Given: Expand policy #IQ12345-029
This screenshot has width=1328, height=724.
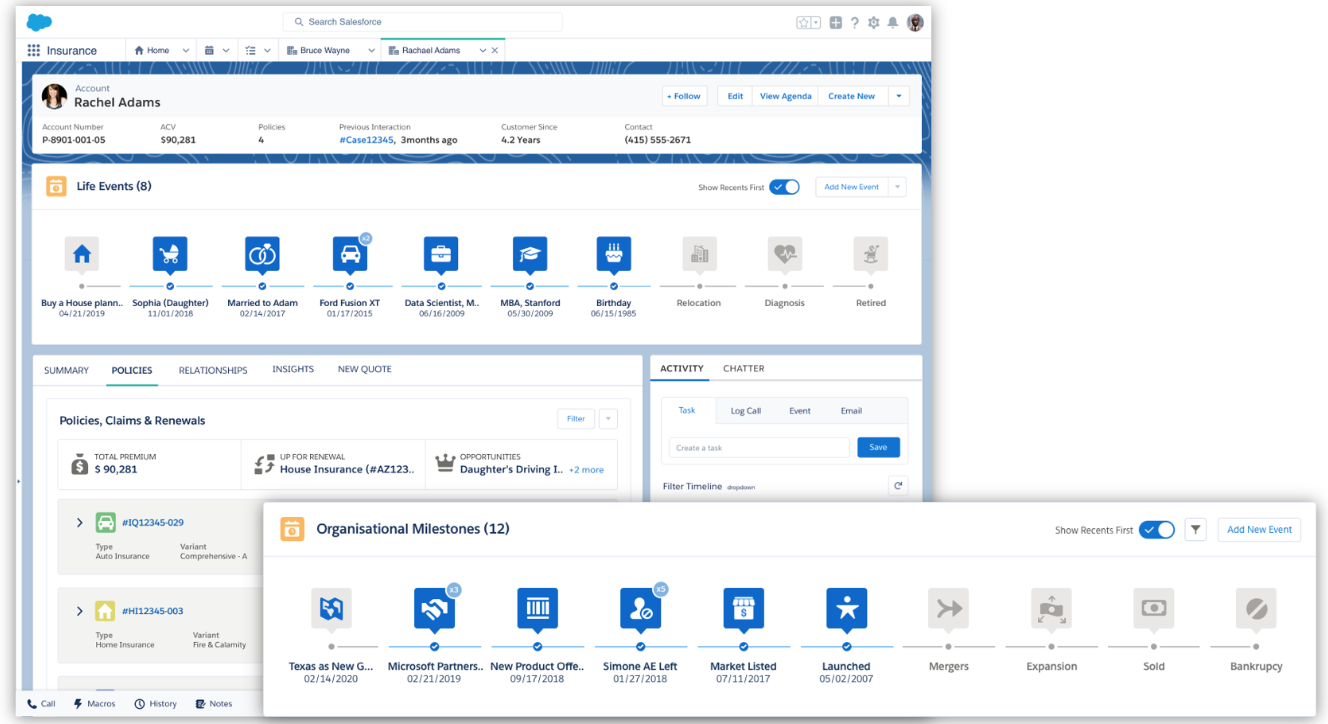Looking at the screenshot, I should pos(79,522).
